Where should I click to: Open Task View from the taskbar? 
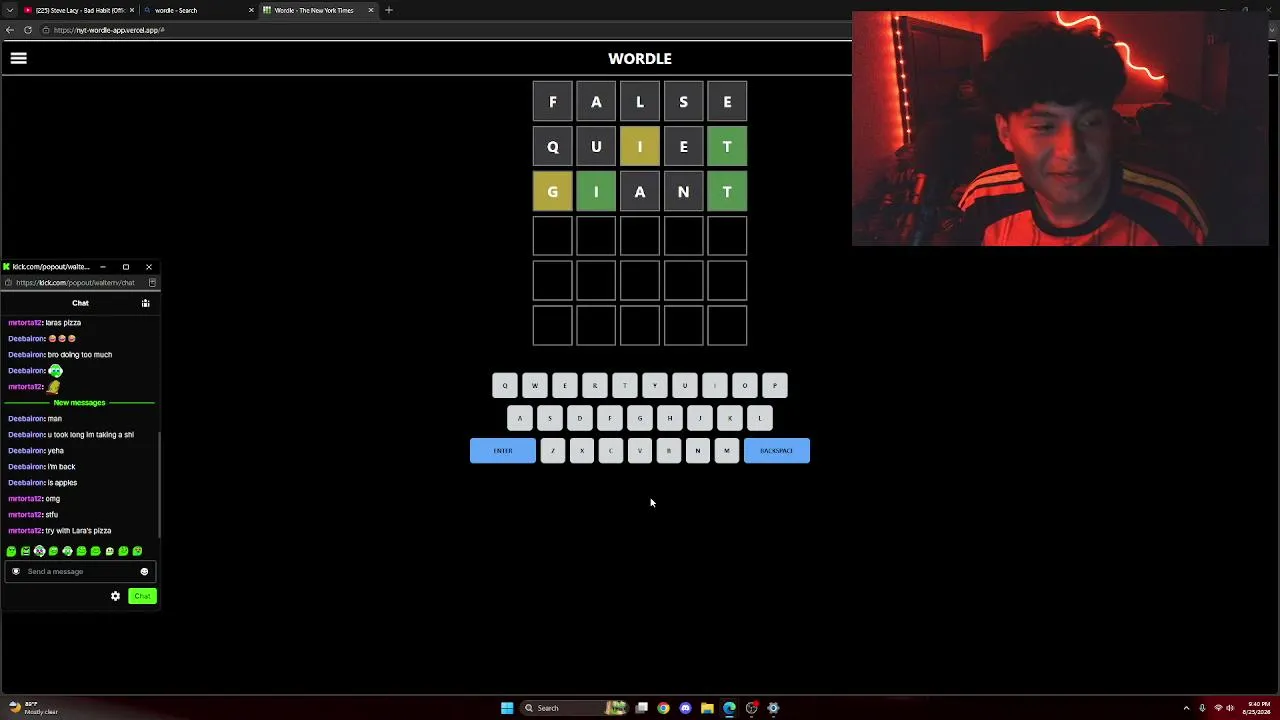coord(641,708)
